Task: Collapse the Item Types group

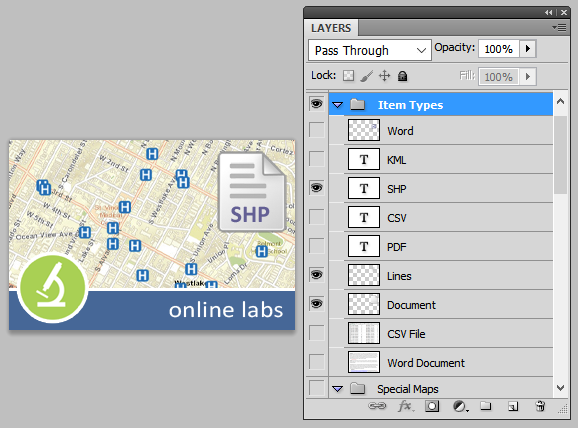Action: click(337, 105)
